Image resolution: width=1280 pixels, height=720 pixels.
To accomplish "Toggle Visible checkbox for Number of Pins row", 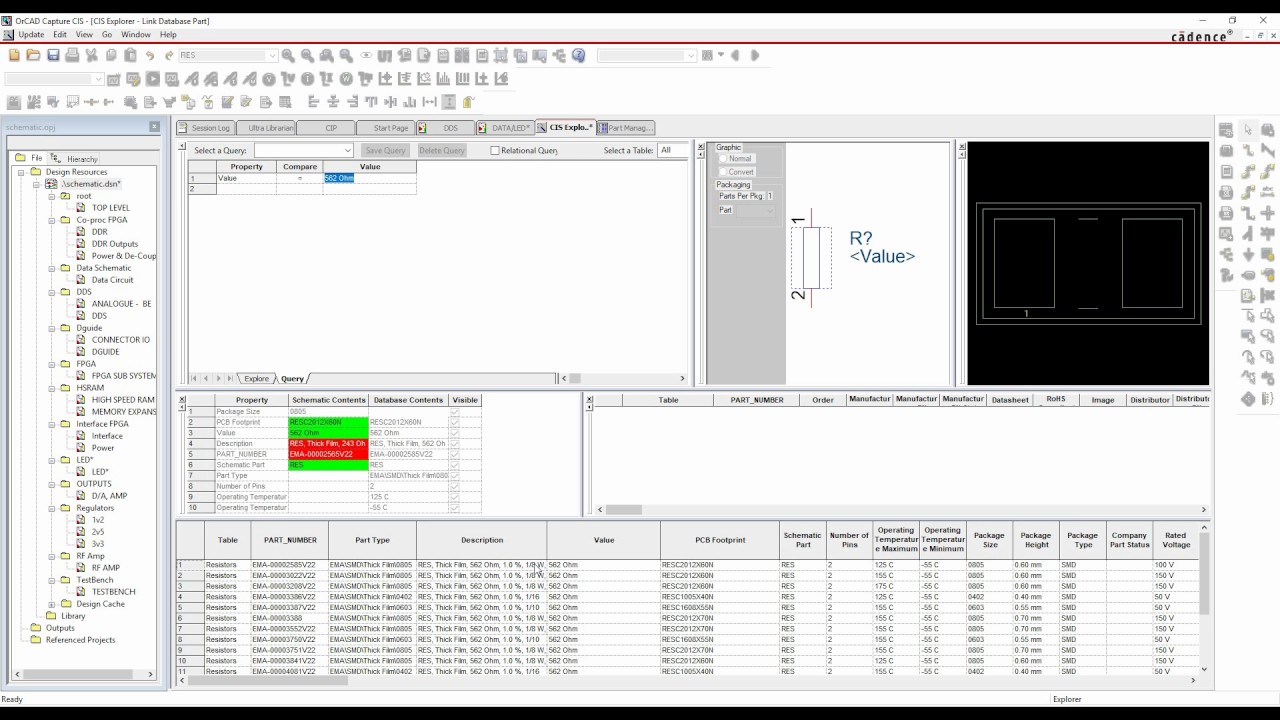I will pos(455,486).
